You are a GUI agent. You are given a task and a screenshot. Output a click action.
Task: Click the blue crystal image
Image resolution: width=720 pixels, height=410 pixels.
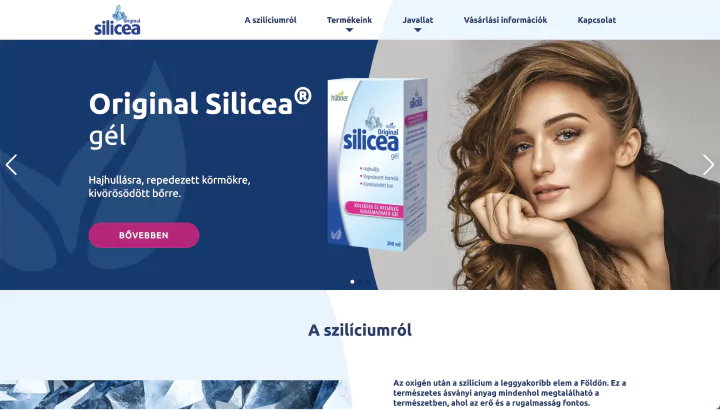(x=174, y=395)
